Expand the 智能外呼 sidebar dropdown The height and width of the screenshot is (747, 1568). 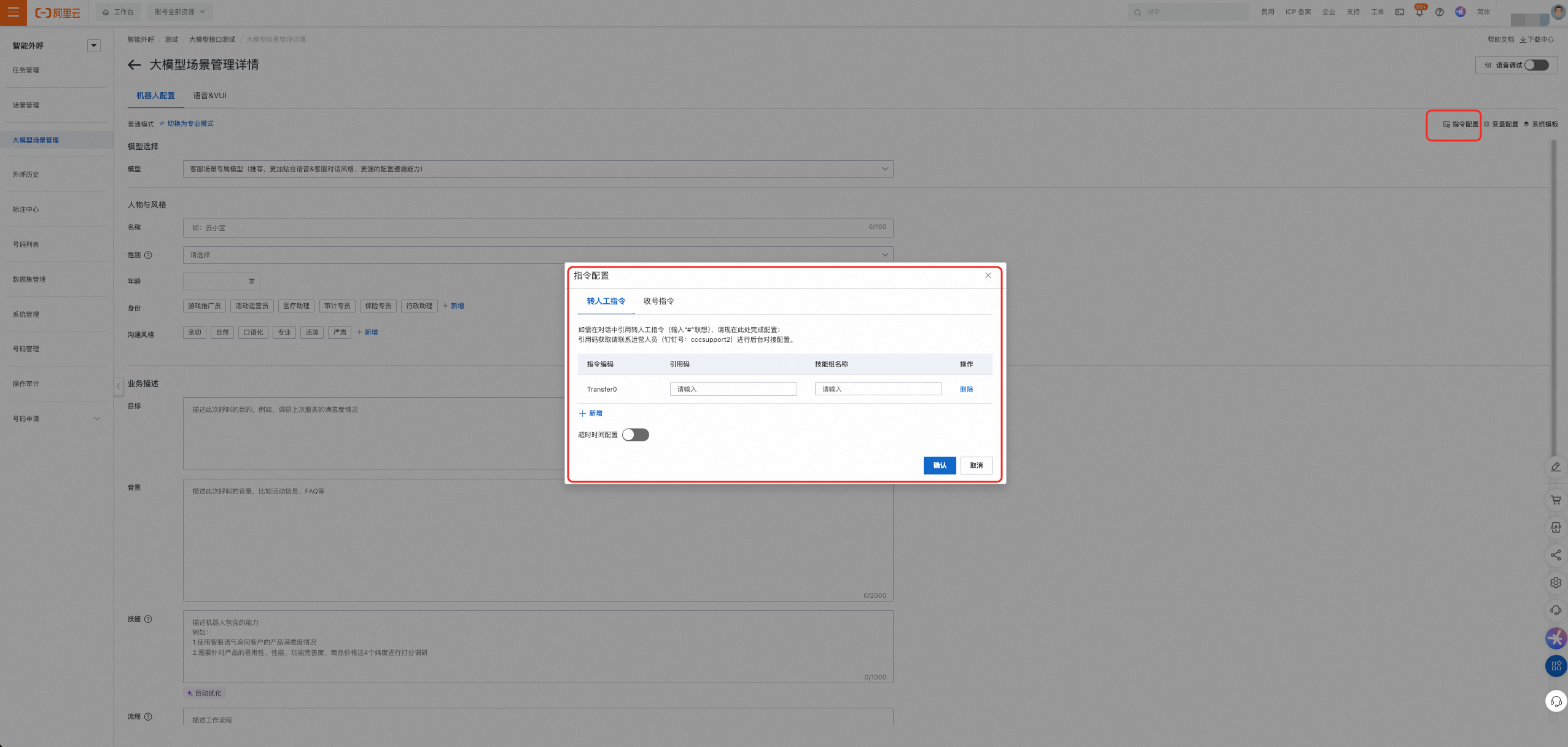94,46
